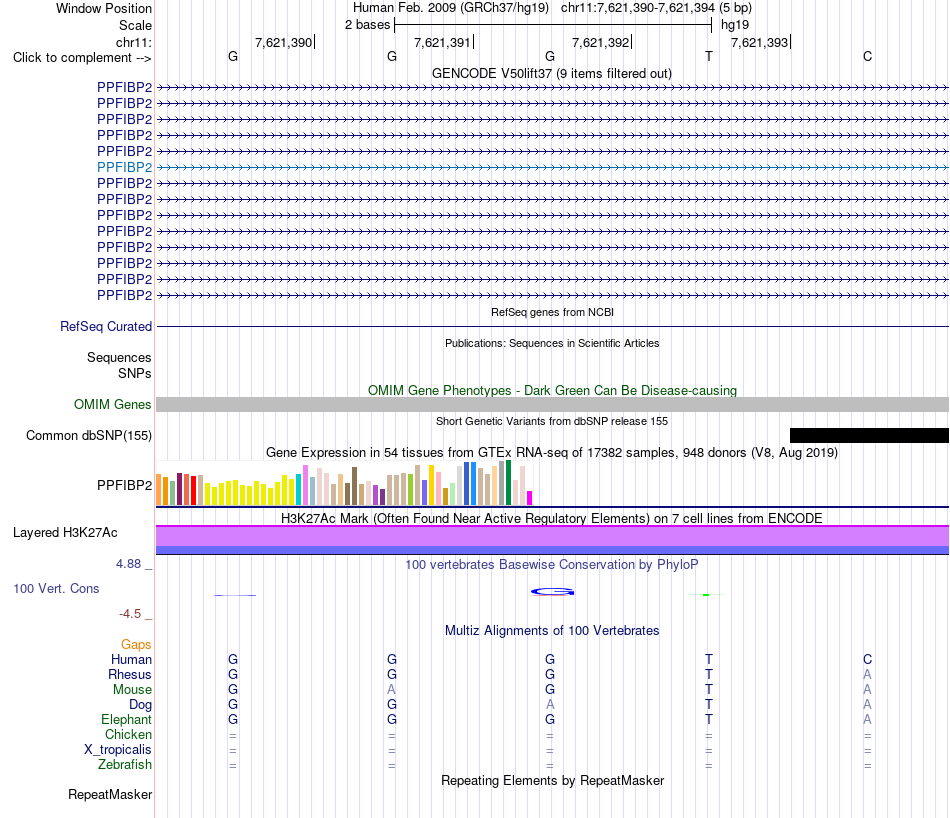Click the 7,621,390 ruler coordinate
Viewport: 950px width, 818px height.
point(284,42)
